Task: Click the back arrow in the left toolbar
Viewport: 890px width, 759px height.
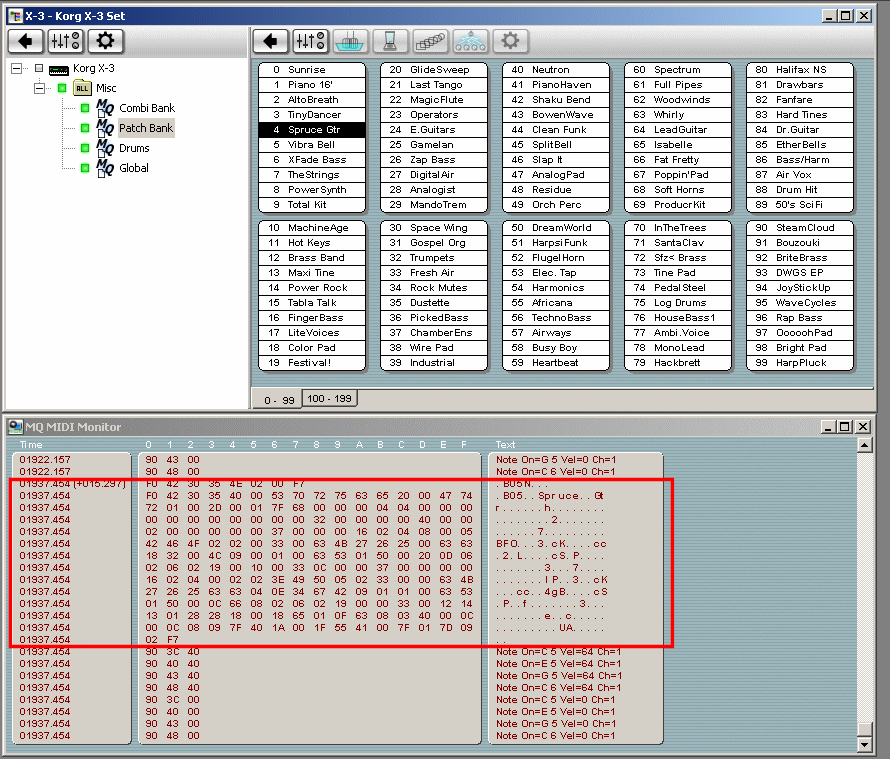Action: point(26,41)
